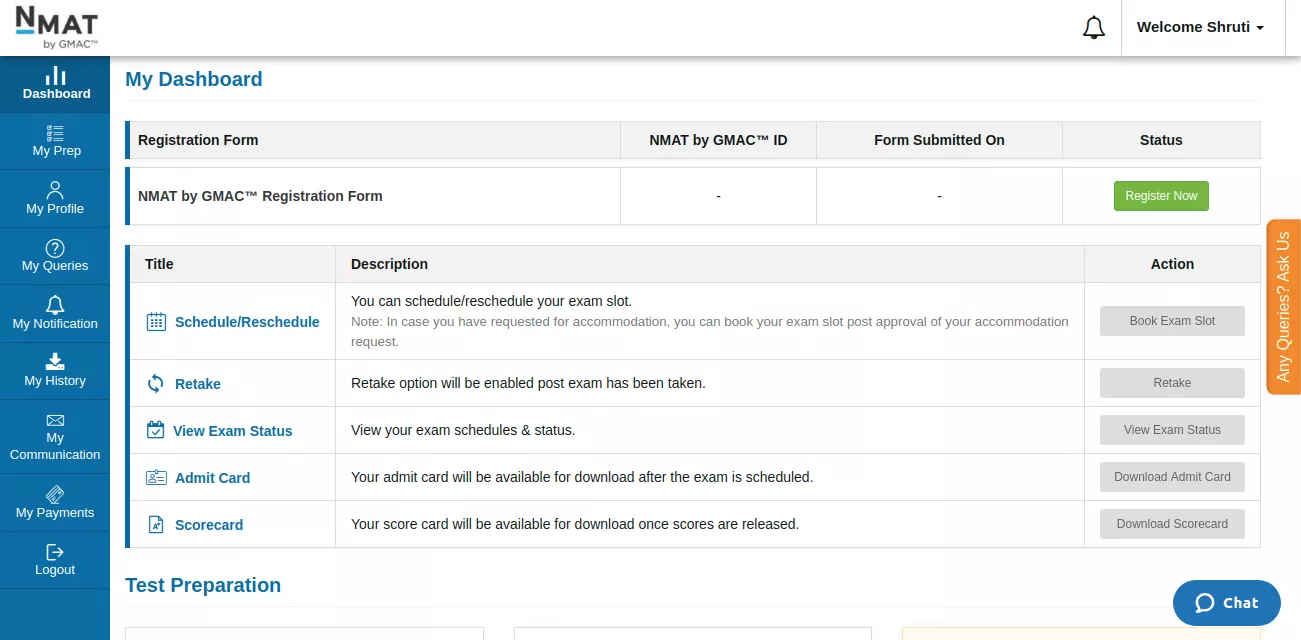Viewport: 1301px width, 640px height.
Task: Click the green Register Now button
Action: pos(1161,196)
